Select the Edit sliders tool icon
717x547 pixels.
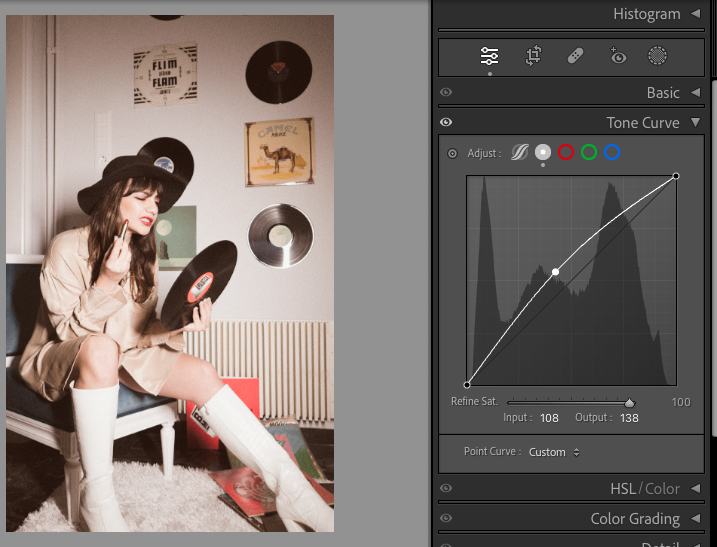tap(489, 57)
